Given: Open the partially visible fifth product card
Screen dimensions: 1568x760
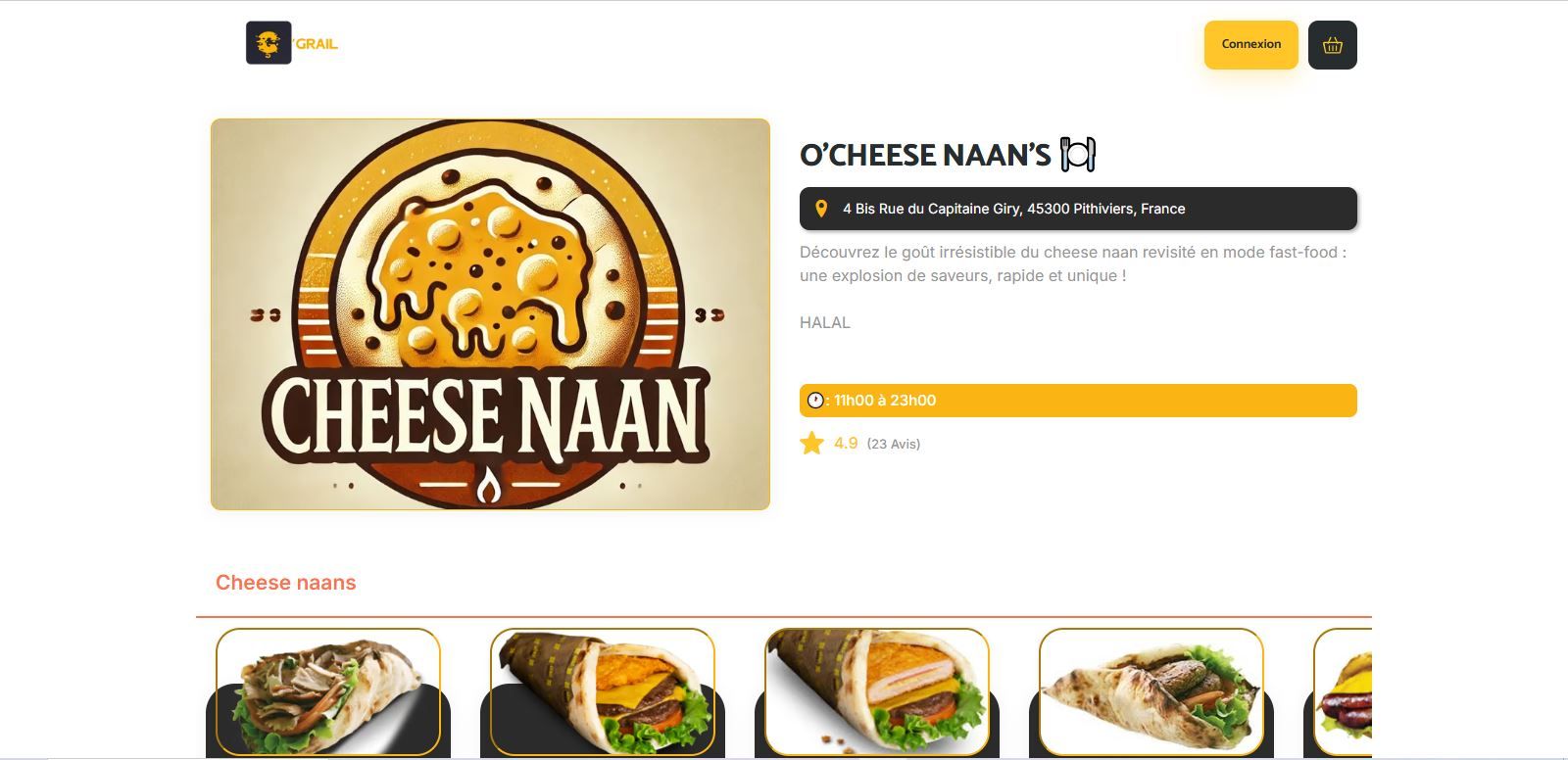Looking at the screenshot, I should coord(1342,692).
